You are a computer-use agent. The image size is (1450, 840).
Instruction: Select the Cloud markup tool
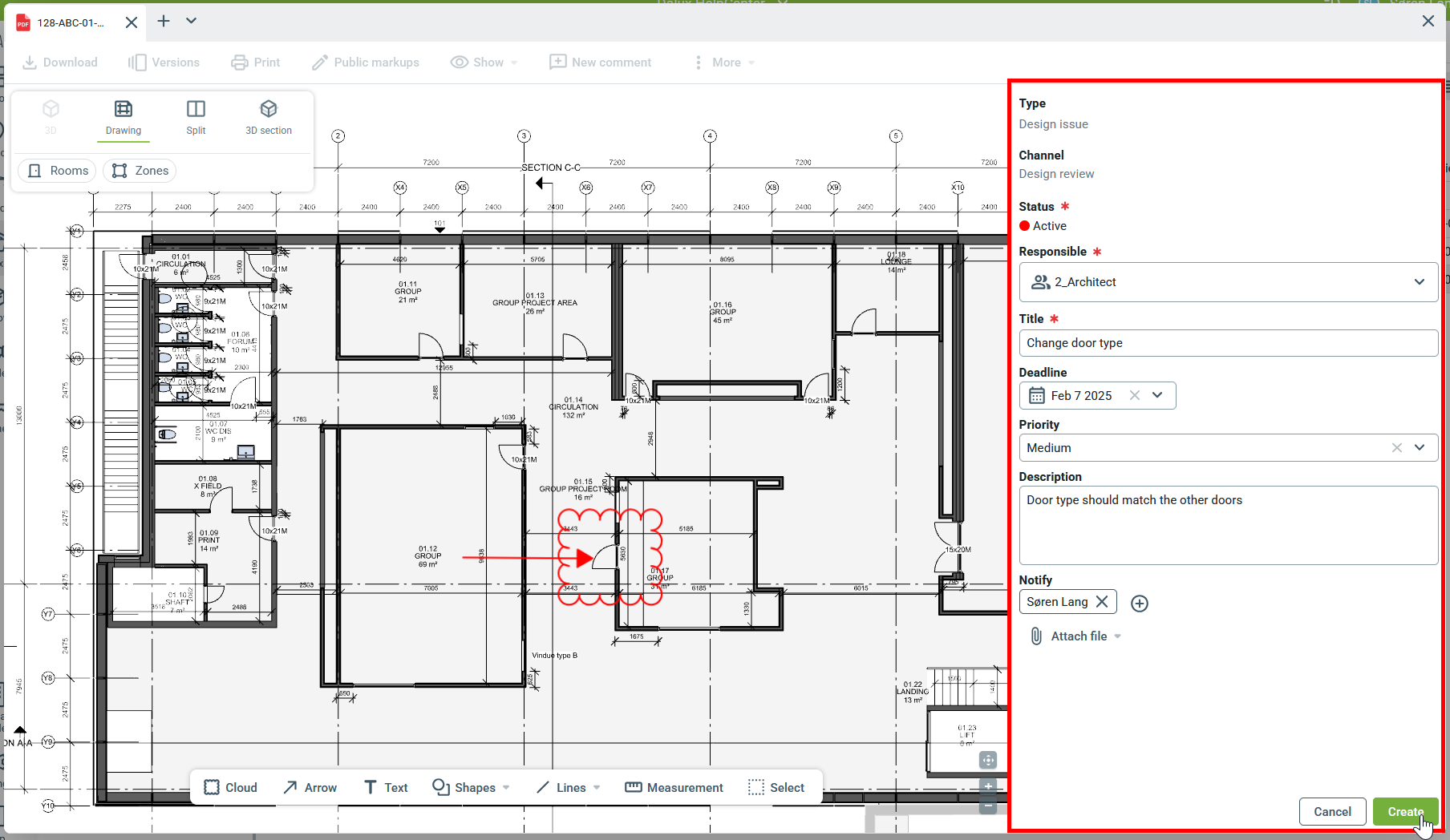(230, 787)
